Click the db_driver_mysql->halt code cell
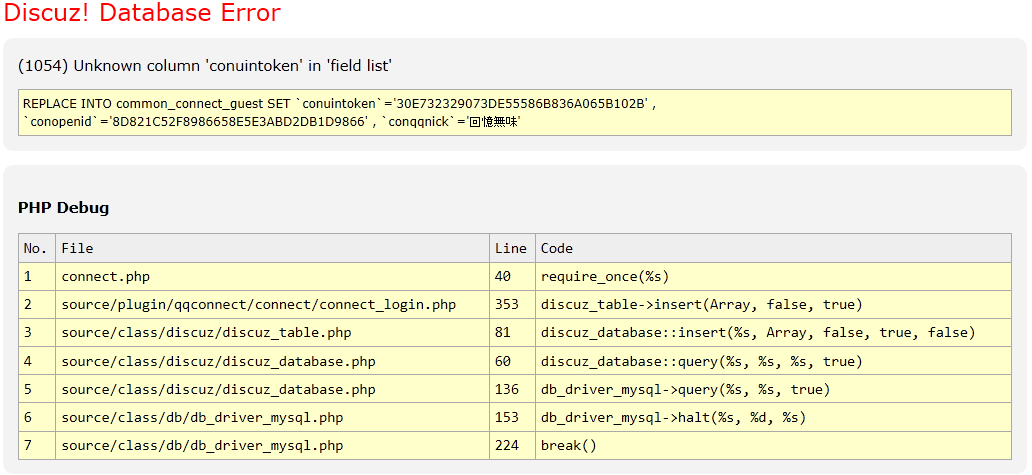 [673, 417]
